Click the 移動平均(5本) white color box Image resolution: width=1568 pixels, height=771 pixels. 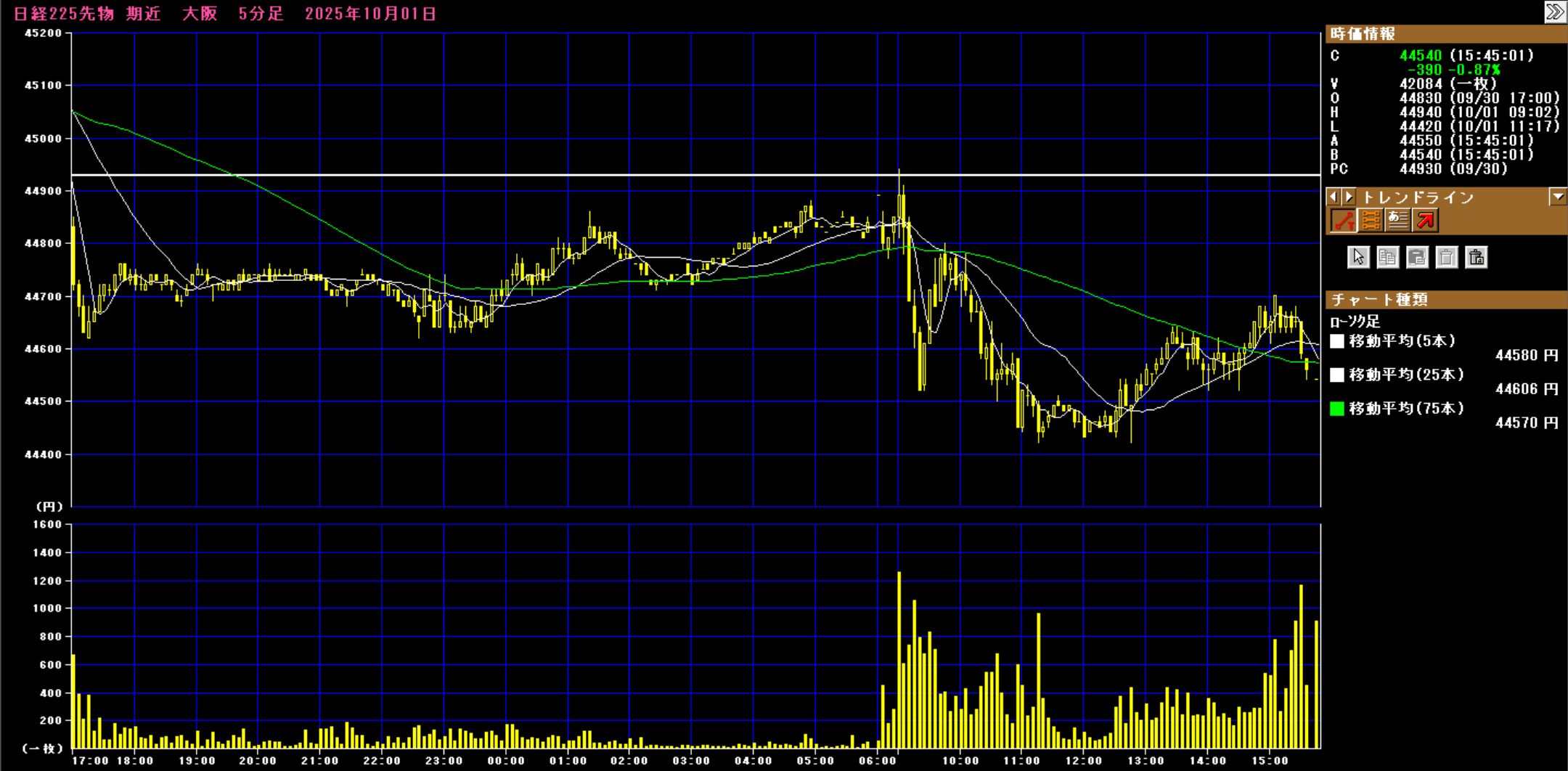click(1337, 341)
